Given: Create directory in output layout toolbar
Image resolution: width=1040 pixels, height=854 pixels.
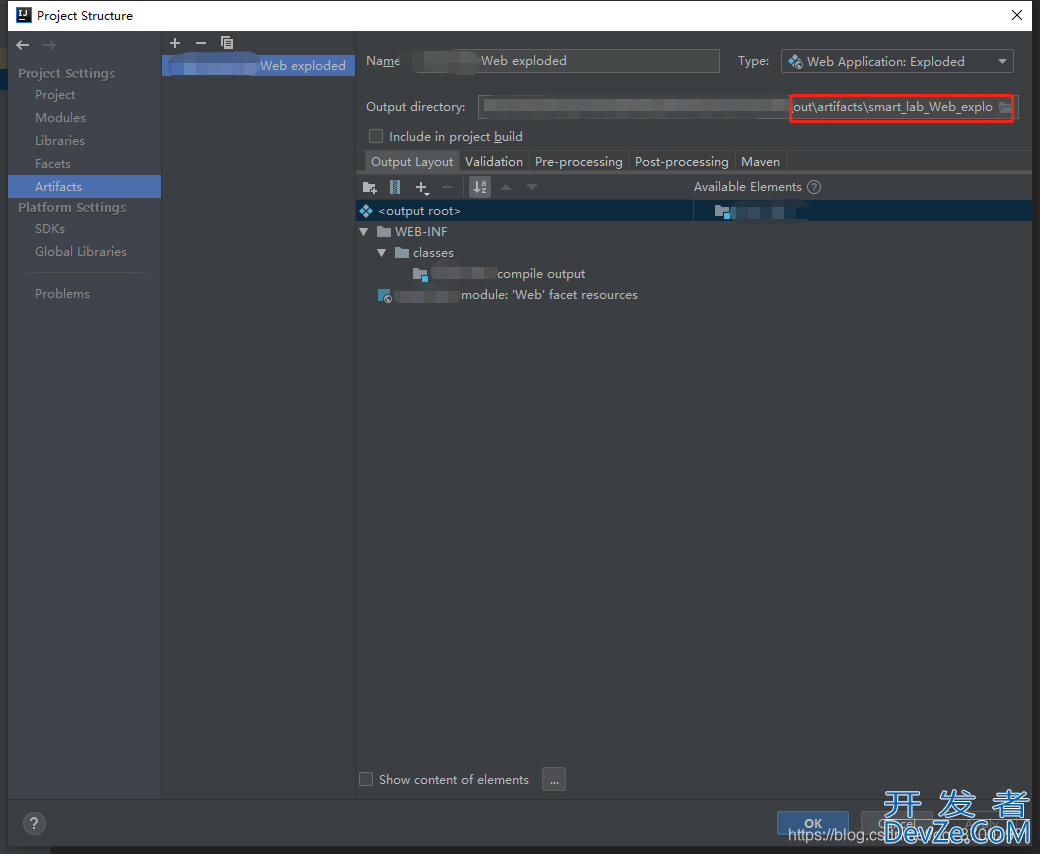Looking at the screenshot, I should 370,188.
